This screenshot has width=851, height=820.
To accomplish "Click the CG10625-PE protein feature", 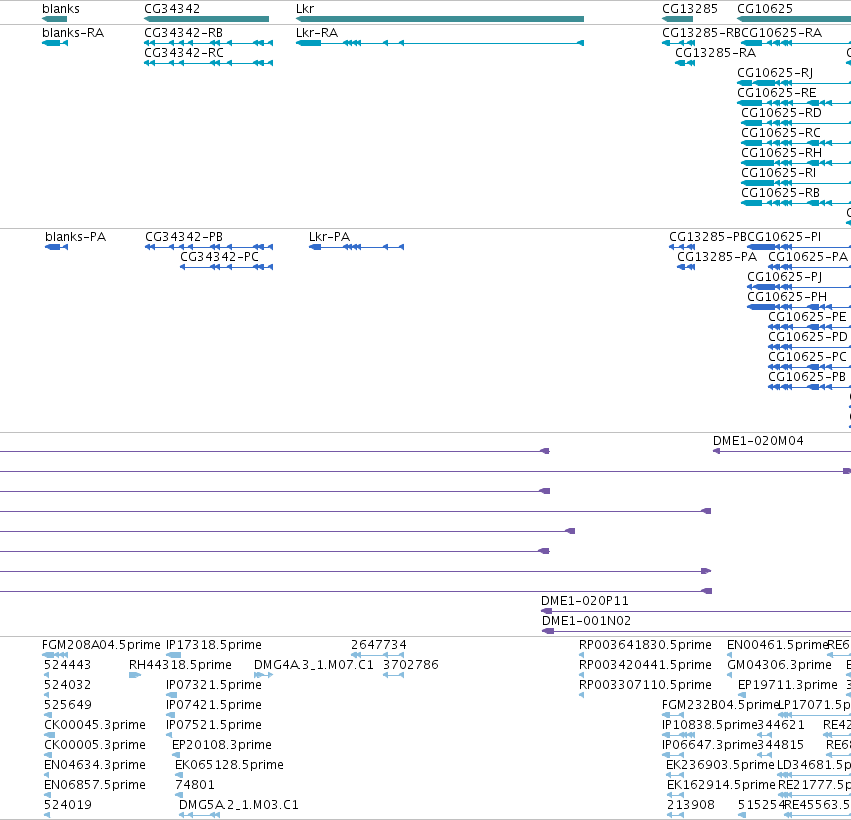I will (809, 327).
